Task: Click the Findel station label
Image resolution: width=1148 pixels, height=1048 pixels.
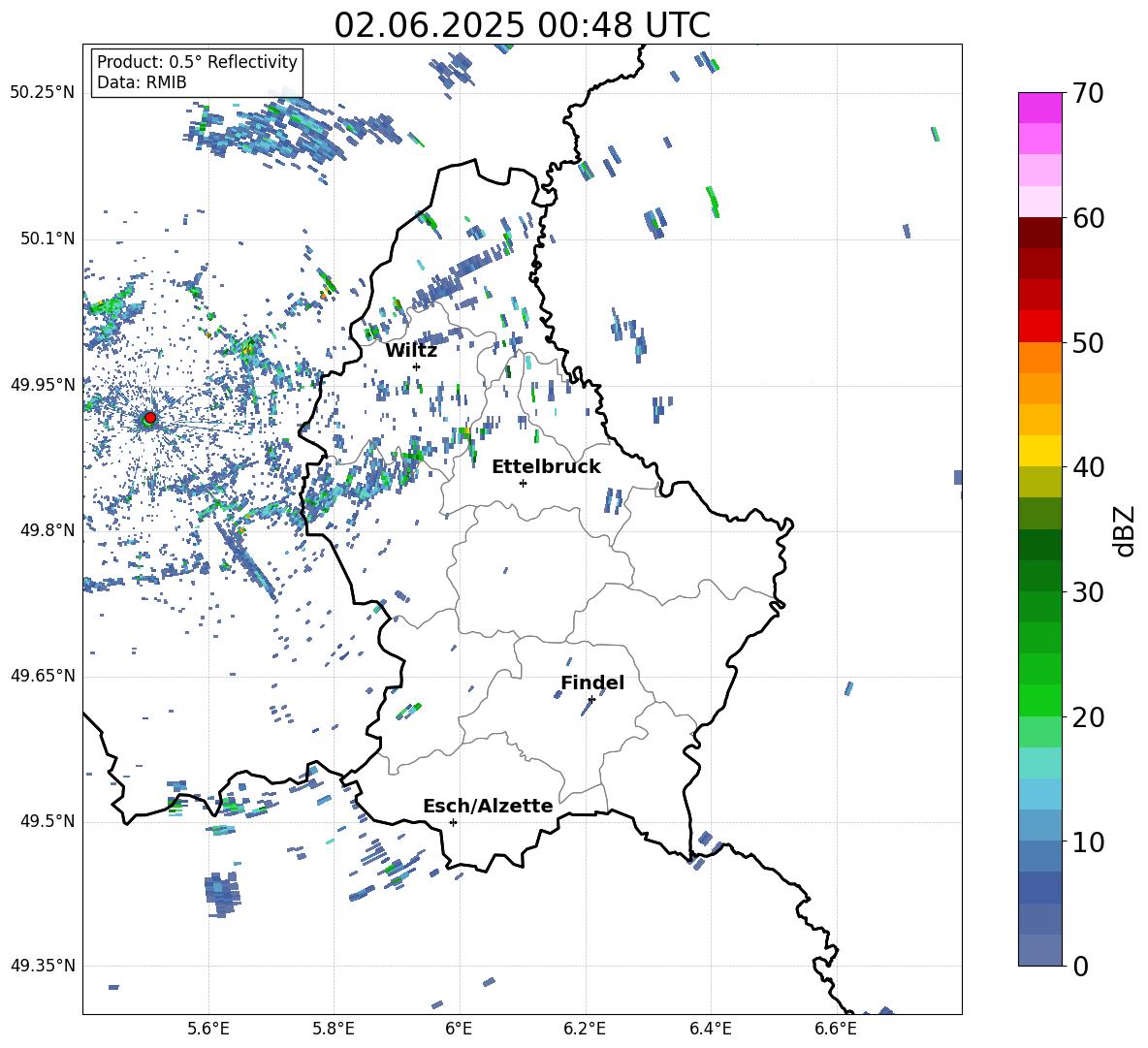Action: 592,683
